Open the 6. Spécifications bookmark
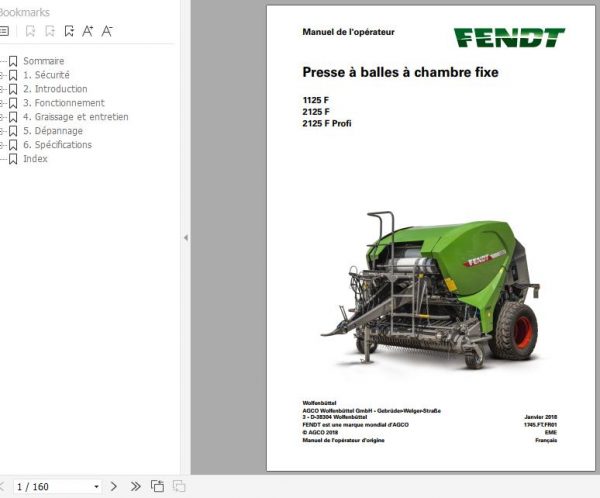This screenshot has height=498, width=600. pyautogui.click(x=57, y=145)
